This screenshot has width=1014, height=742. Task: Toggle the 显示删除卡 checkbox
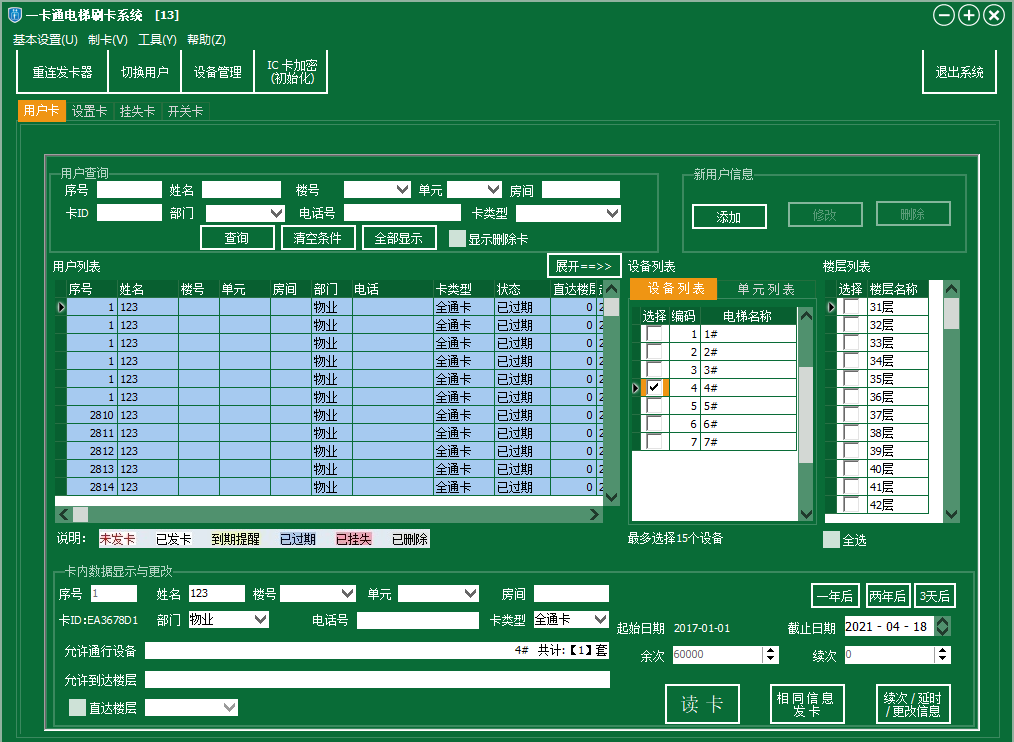[457, 239]
